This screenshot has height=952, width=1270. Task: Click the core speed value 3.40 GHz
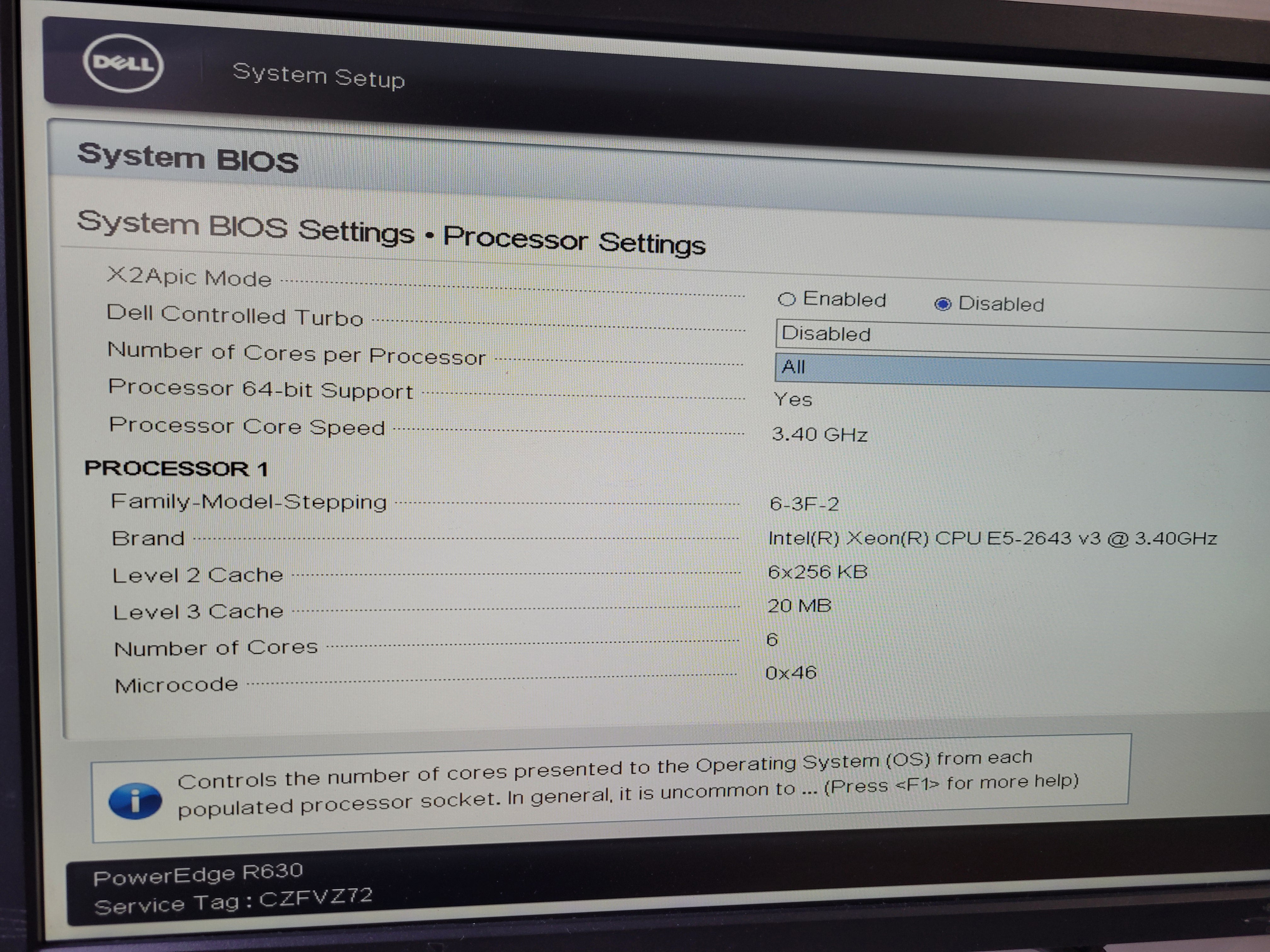point(819,434)
